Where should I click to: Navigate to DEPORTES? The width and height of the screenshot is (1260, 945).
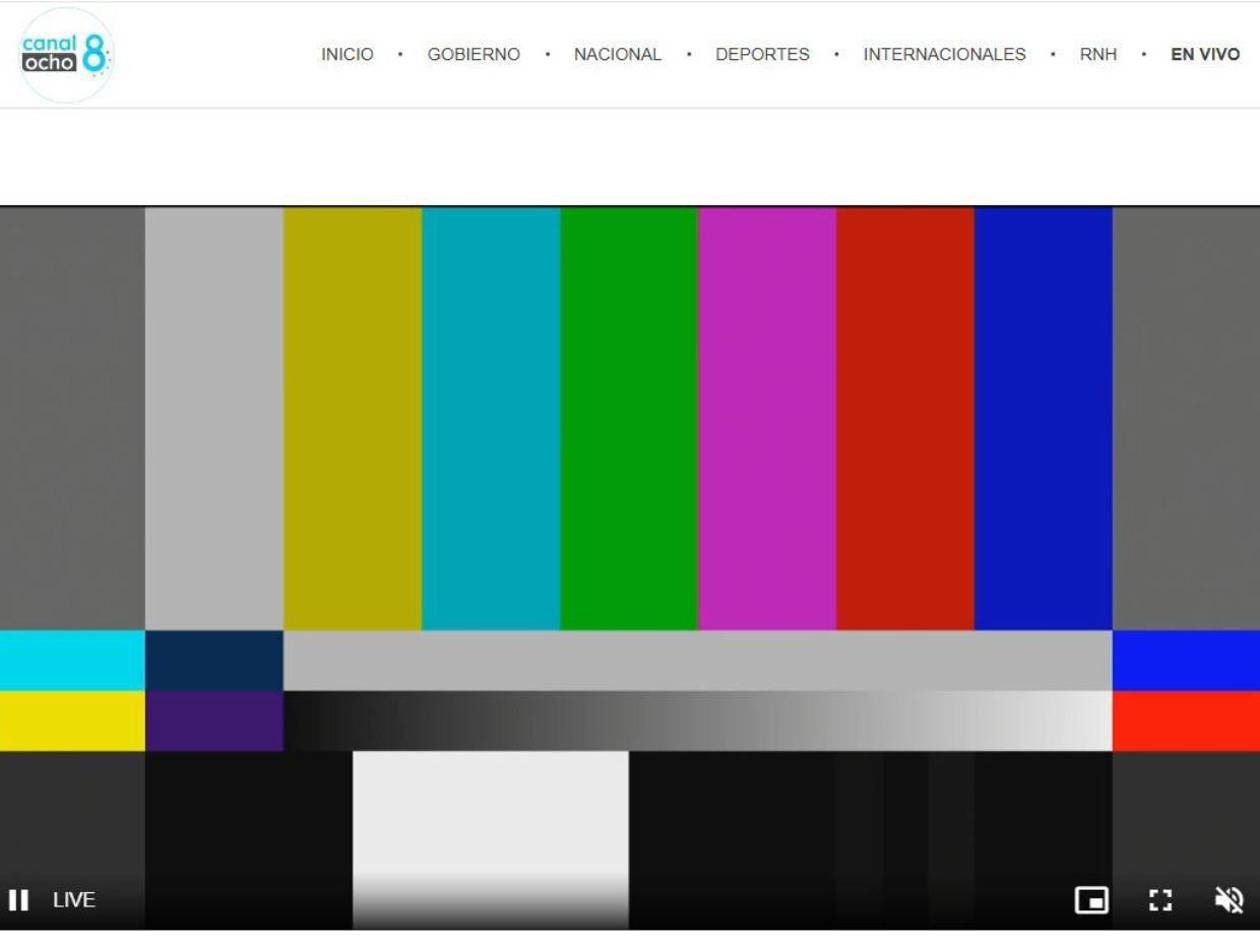point(762,55)
